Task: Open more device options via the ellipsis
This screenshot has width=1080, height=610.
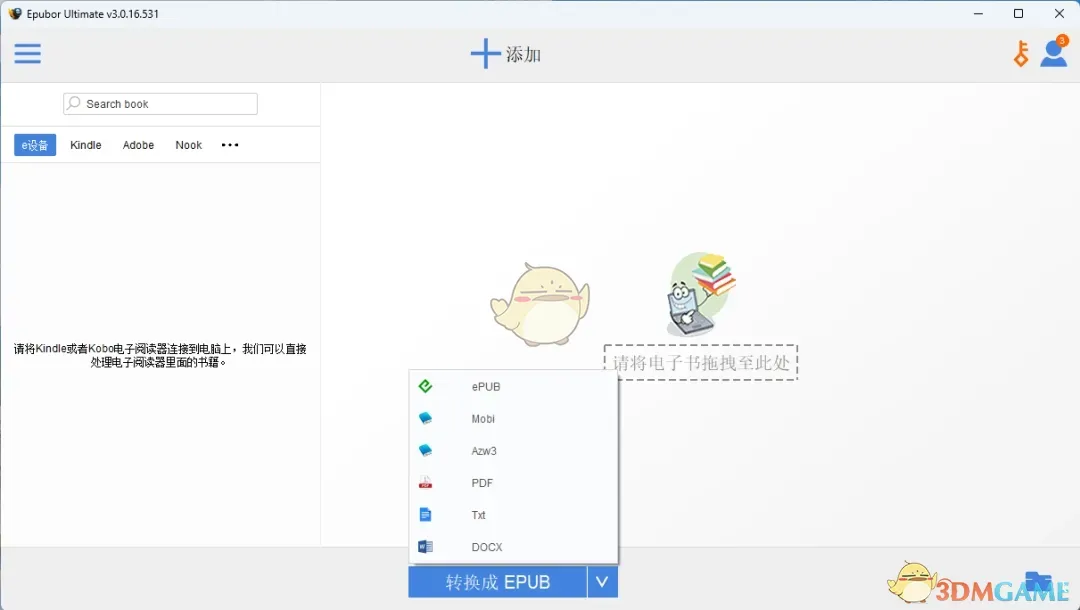Action: [x=229, y=145]
